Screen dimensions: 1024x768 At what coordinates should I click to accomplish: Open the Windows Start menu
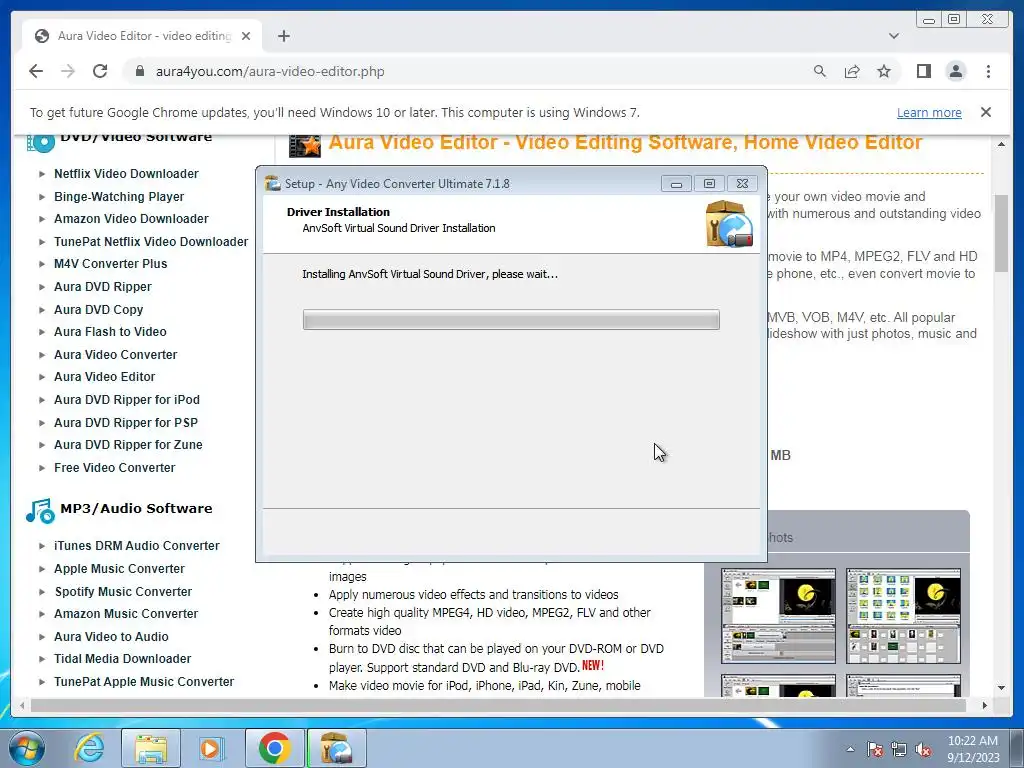(x=26, y=748)
